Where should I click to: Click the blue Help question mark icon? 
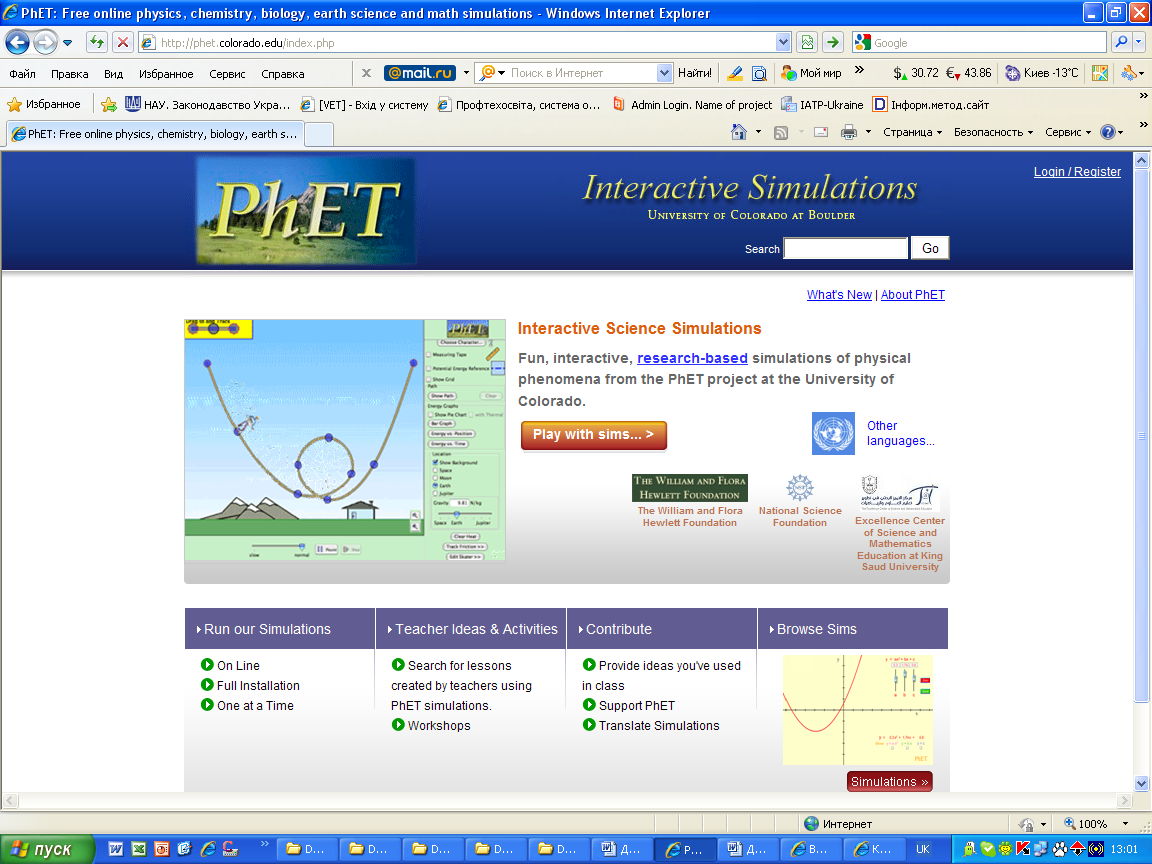point(1107,132)
